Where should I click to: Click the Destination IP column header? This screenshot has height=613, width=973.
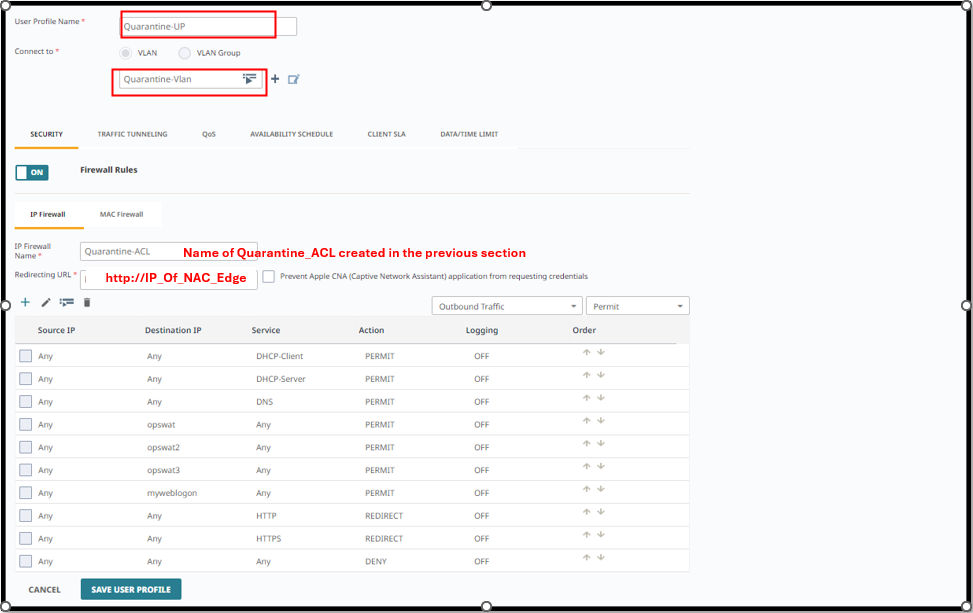pyautogui.click(x=173, y=330)
